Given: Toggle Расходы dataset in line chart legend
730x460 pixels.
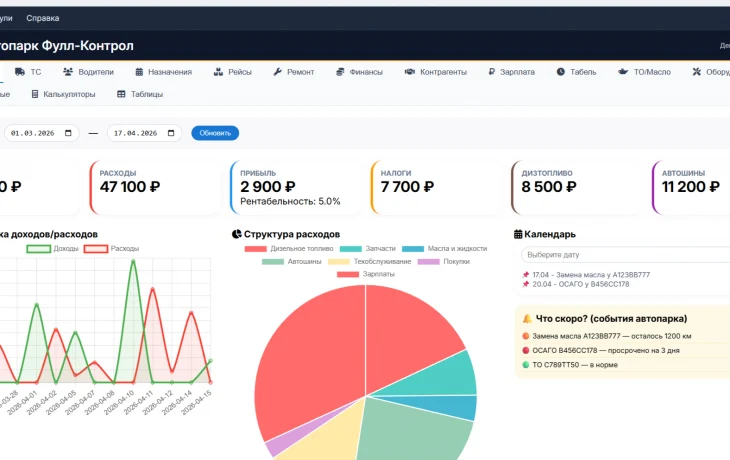Looking at the screenshot, I should [112, 249].
